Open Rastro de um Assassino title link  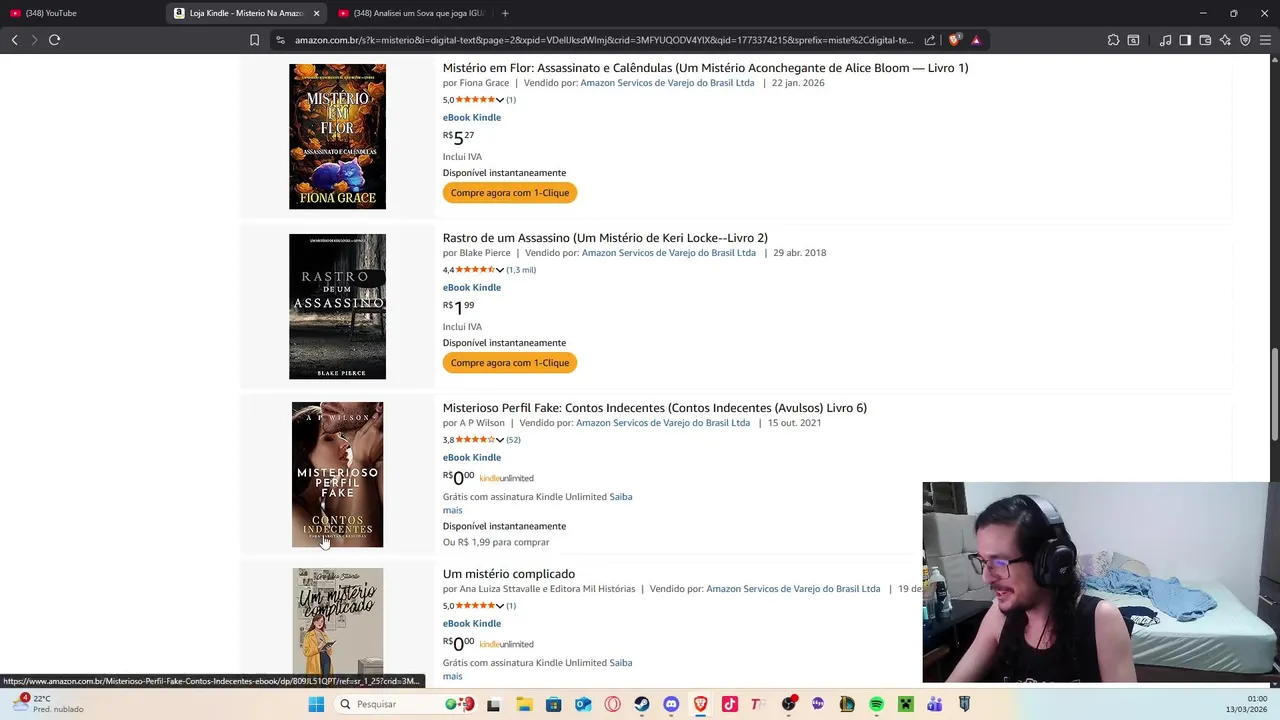point(605,238)
